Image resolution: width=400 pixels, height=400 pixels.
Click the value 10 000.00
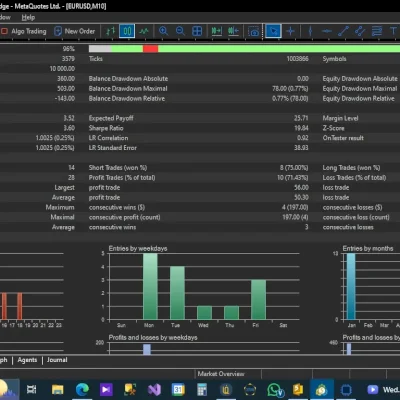62,69
